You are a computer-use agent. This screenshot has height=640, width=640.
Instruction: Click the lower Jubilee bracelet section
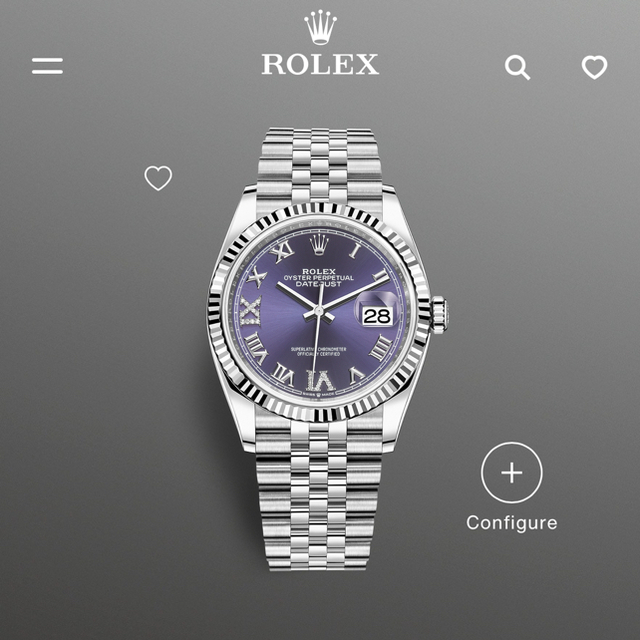click(x=319, y=496)
